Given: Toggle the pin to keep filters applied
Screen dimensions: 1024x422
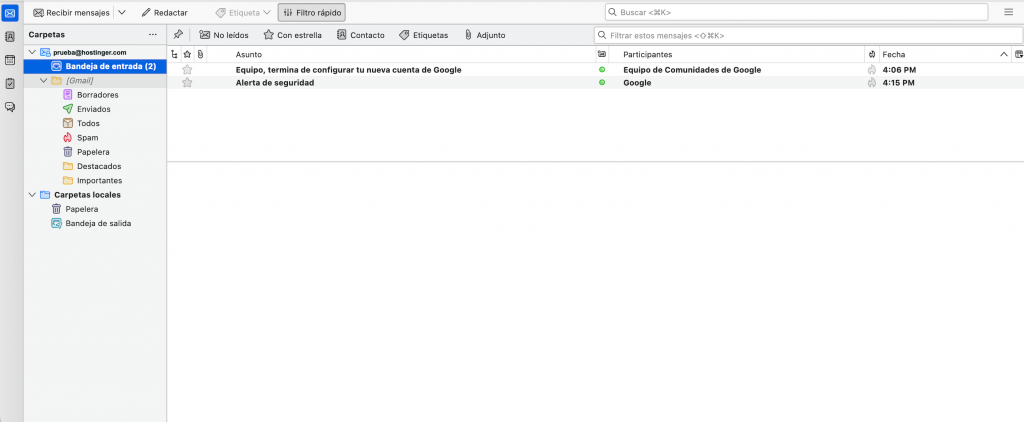Looking at the screenshot, I should click(178, 35).
